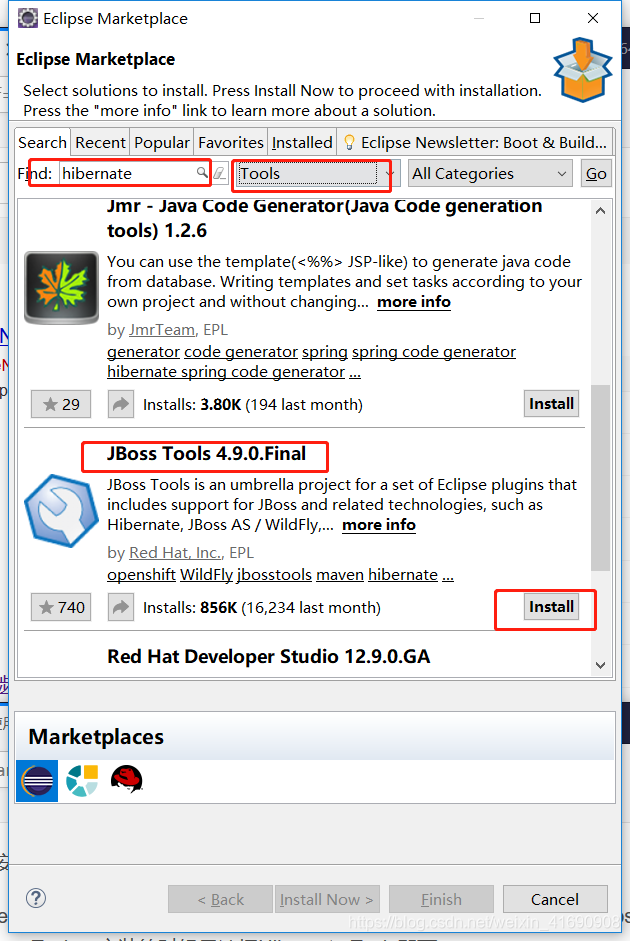The image size is (630, 941).
Task: Select the Eclipse Marketplace catalog icon
Action: point(37,781)
